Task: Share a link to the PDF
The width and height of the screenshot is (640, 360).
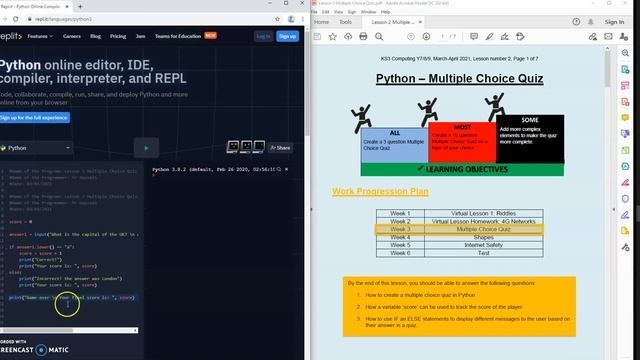Action: click(x=593, y=37)
